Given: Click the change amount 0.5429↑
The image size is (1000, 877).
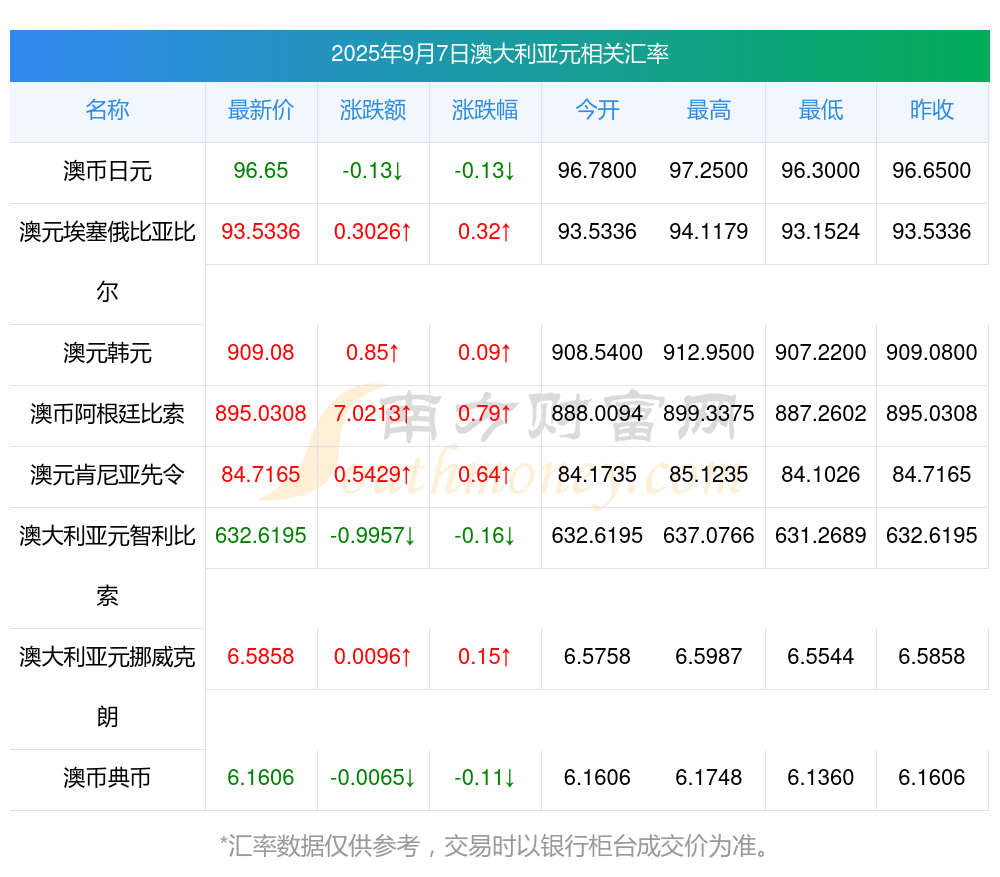Looking at the screenshot, I should tap(373, 475).
